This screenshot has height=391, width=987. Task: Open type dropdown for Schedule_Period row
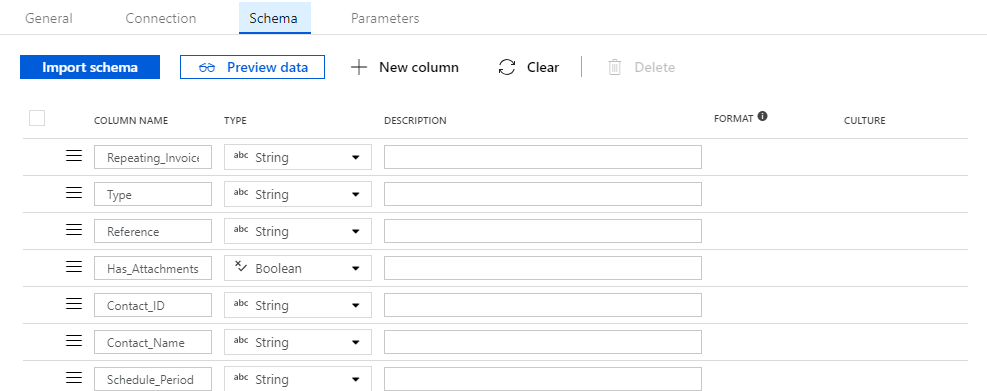298,379
